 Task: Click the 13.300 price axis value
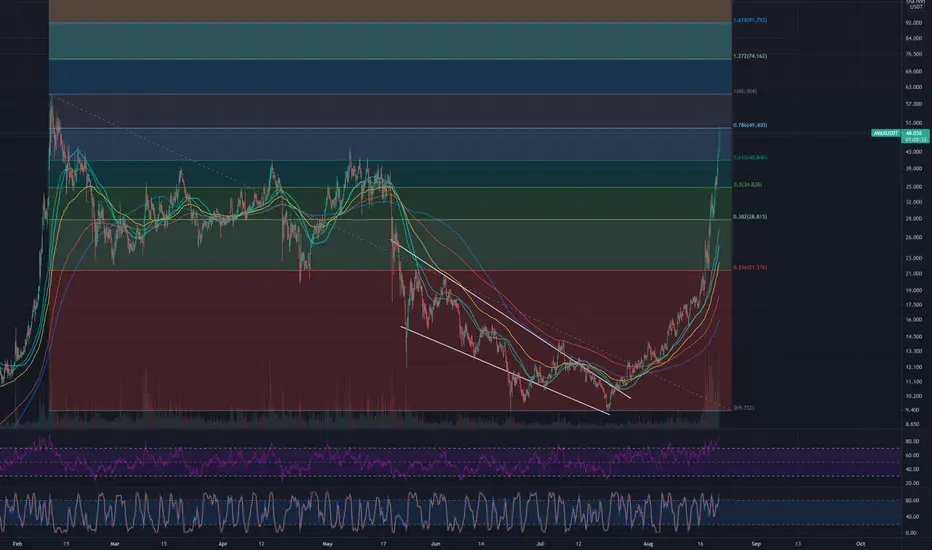point(913,351)
